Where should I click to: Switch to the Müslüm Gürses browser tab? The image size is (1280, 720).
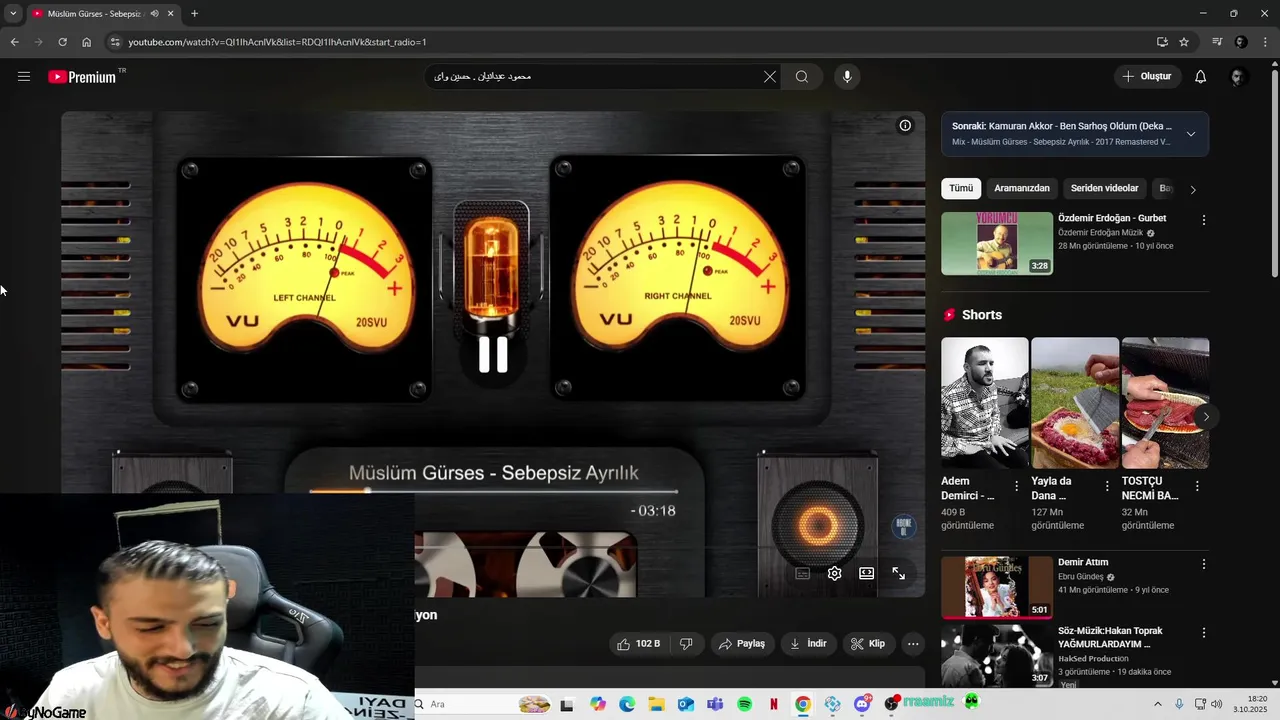click(x=95, y=14)
